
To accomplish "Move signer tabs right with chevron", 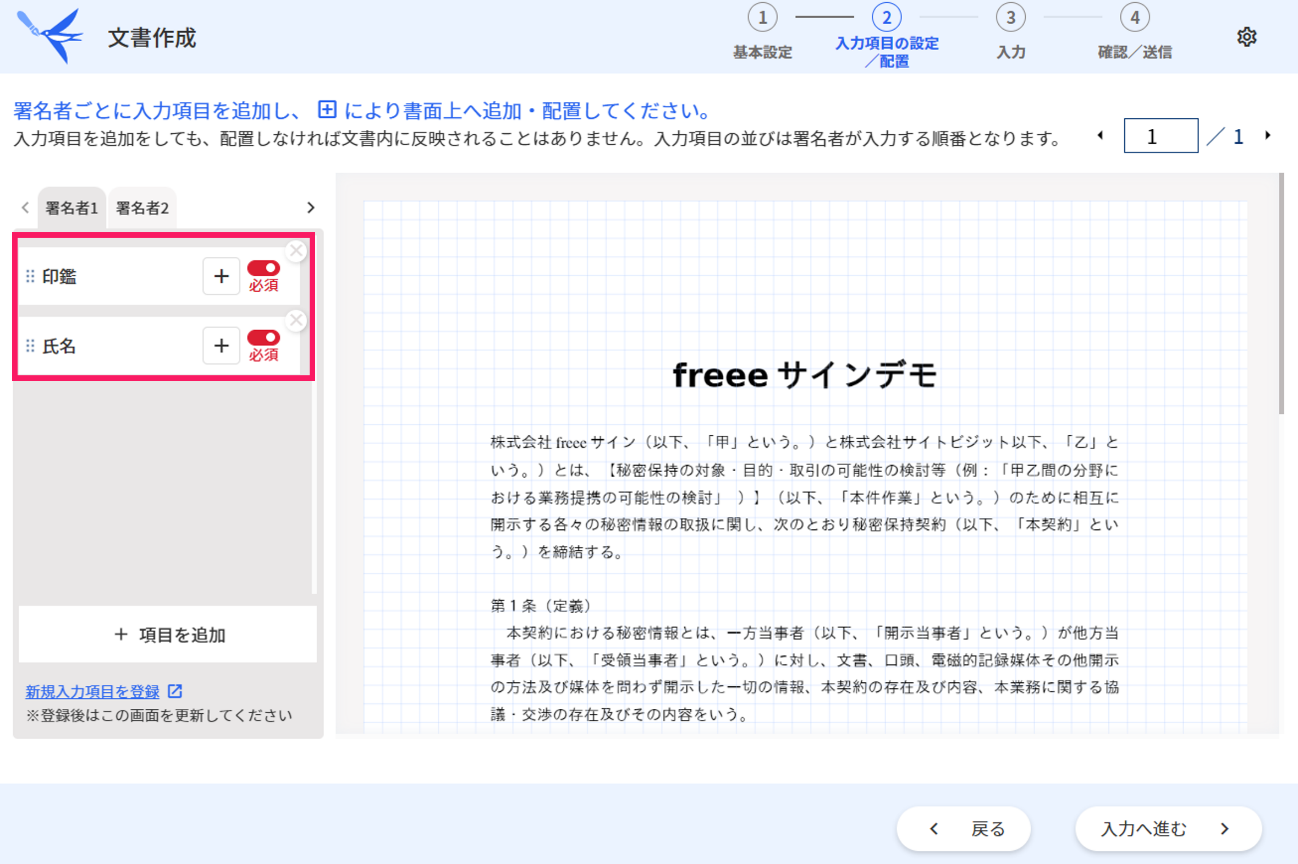I will (x=310, y=208).
